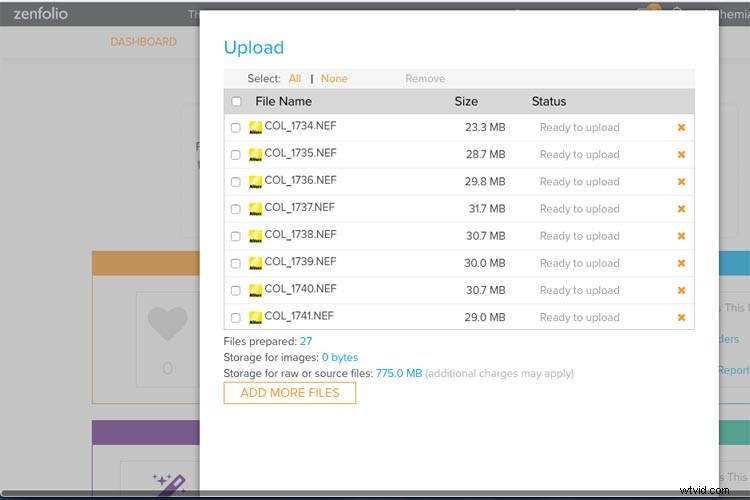The height and width of the screenshot is (500, 750).
Task: Click the heart favorites icon on dashboard
Action: coord(167,324)
